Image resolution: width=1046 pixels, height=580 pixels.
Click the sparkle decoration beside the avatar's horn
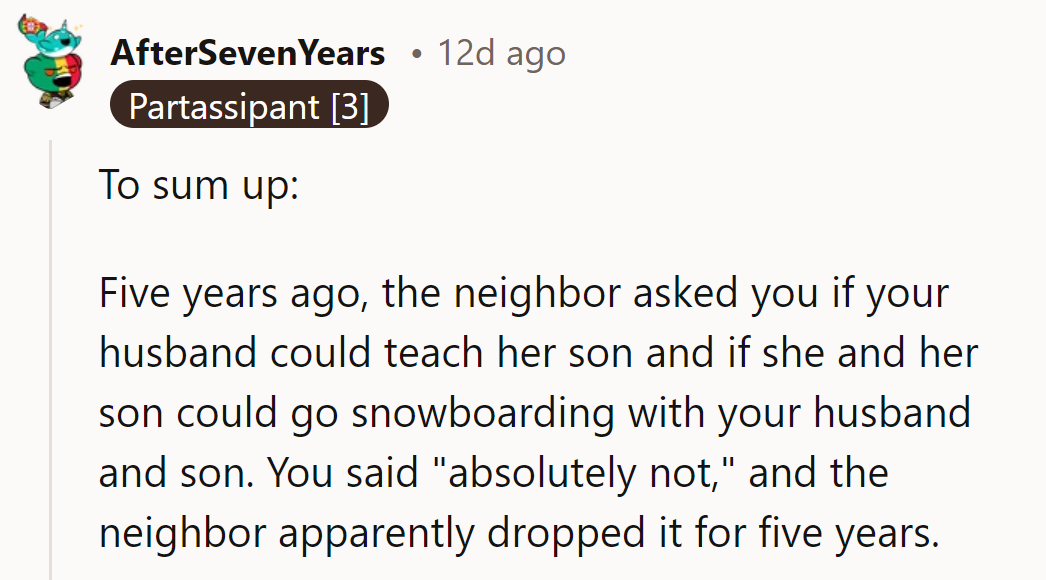pos(79,27)
